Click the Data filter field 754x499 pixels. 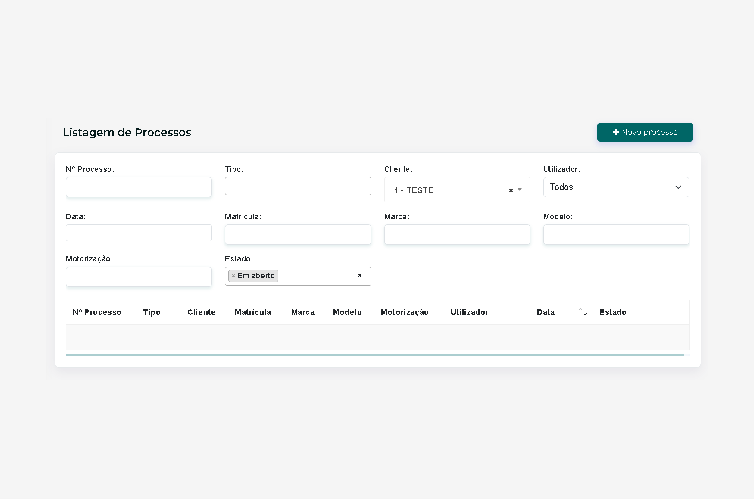[x=138, y=234]
